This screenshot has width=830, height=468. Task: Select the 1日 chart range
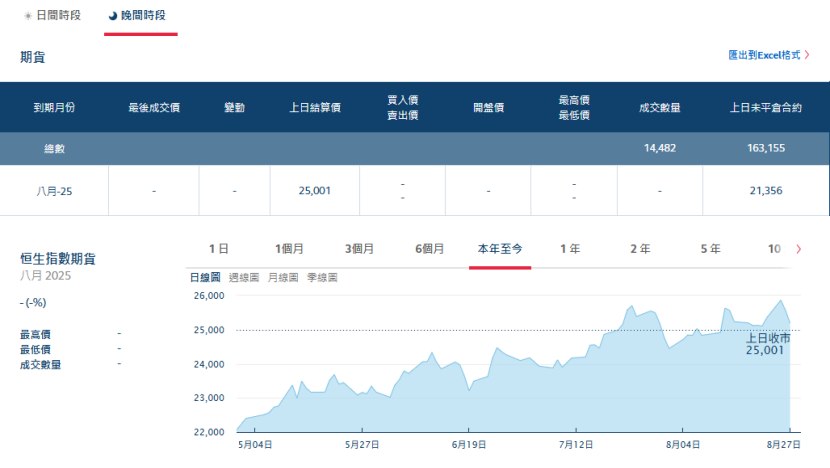[x=218, y=249]
